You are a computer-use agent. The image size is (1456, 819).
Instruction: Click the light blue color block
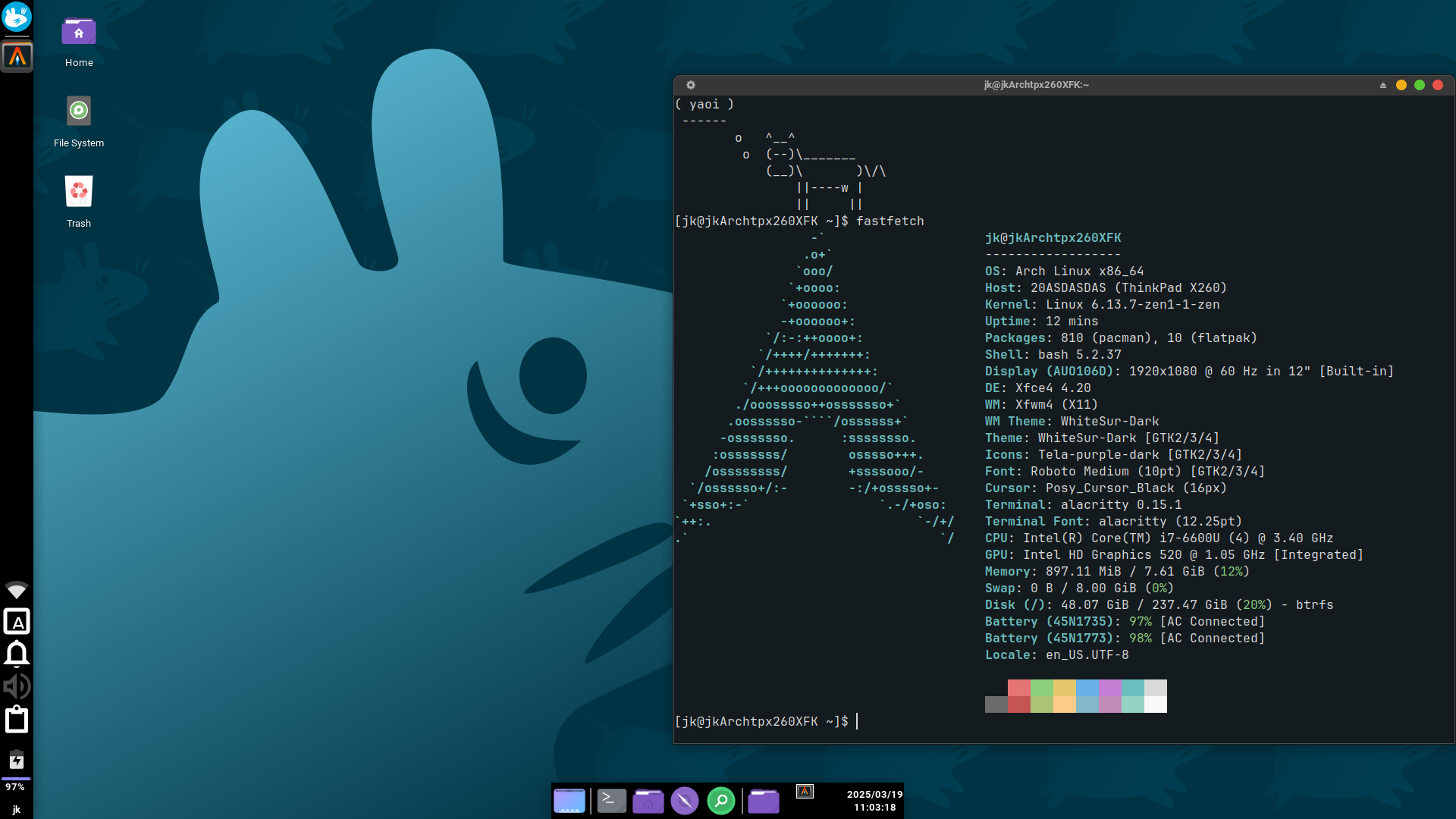click(1087, 688)
